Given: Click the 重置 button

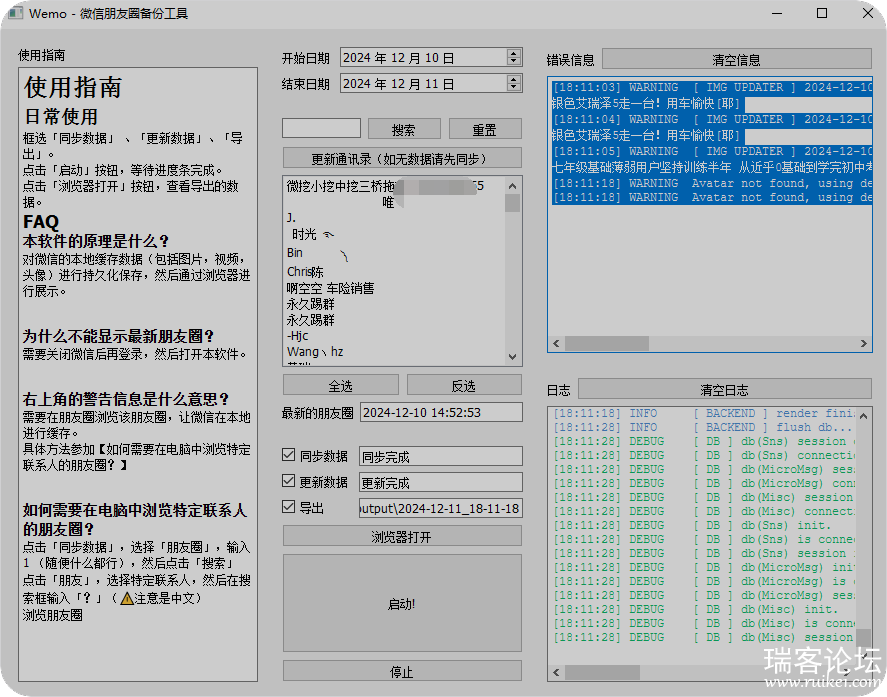Looking at the screenshot, I should click(x=485, y=130).
